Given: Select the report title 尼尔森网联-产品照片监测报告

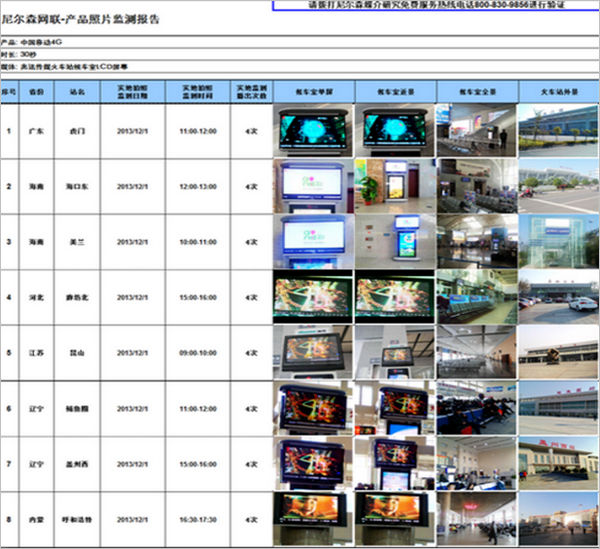Looking at the screenshot, I should (x=80, y=19).
